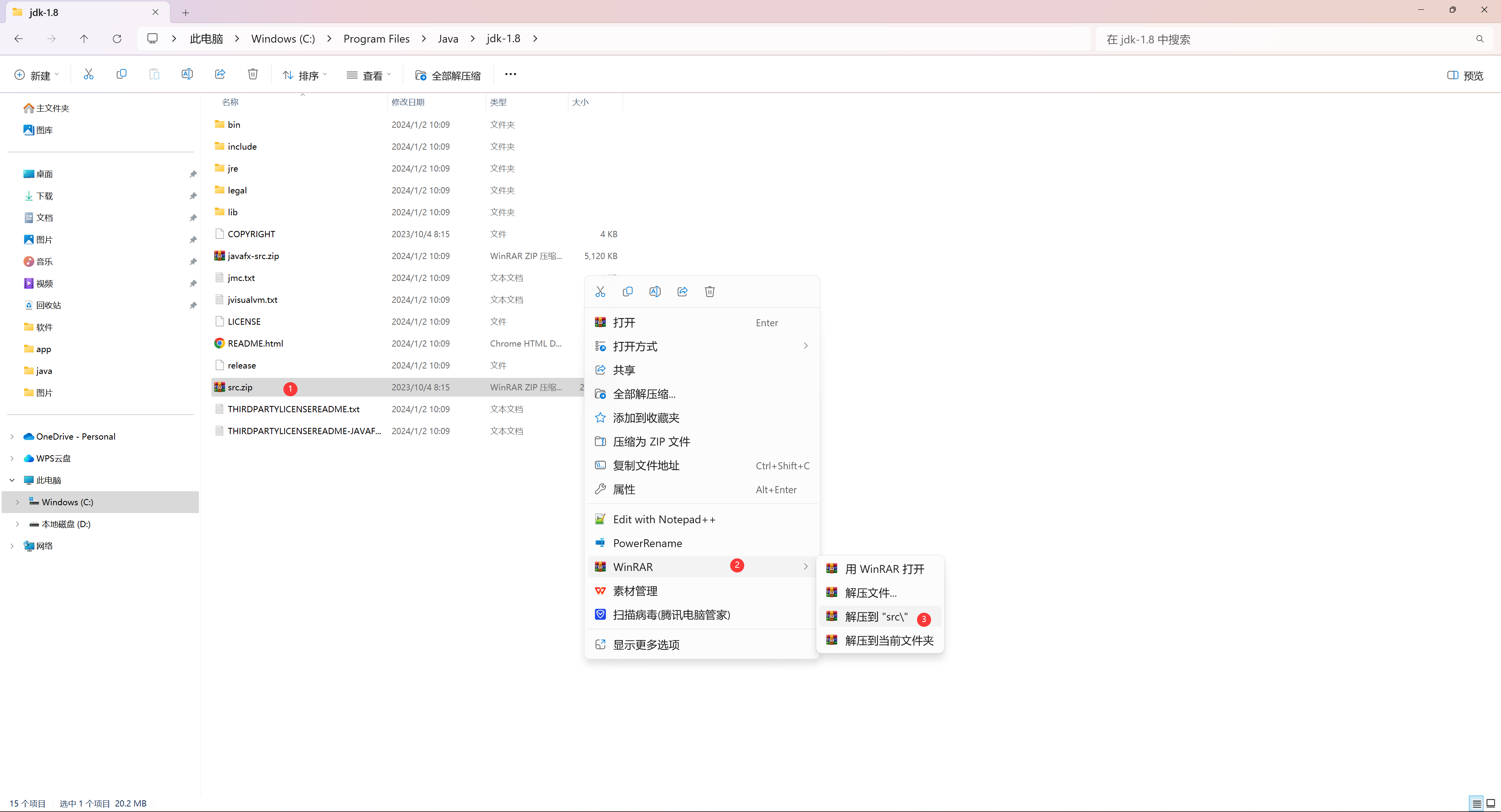The height and width of the screenshot is (812, 1501).
Task: Switch to the details view icon in the status bar
Action: (x=1476, y=803)
